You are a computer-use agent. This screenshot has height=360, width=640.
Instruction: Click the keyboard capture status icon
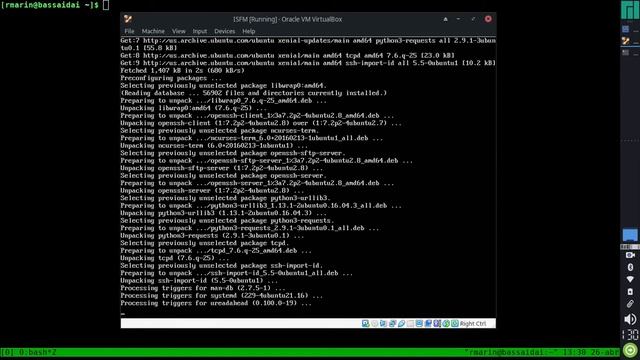point(455,323)
